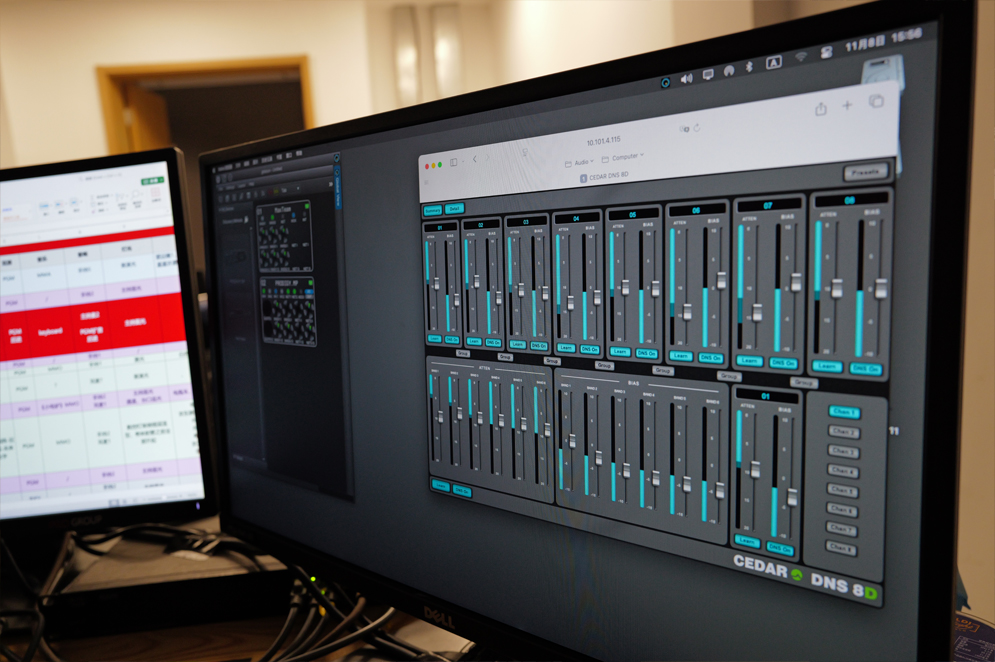This screenshot has width=995, height=662.
Task: Click channel 08 ATTEN fader handle
Action: [x=836, y=288]
